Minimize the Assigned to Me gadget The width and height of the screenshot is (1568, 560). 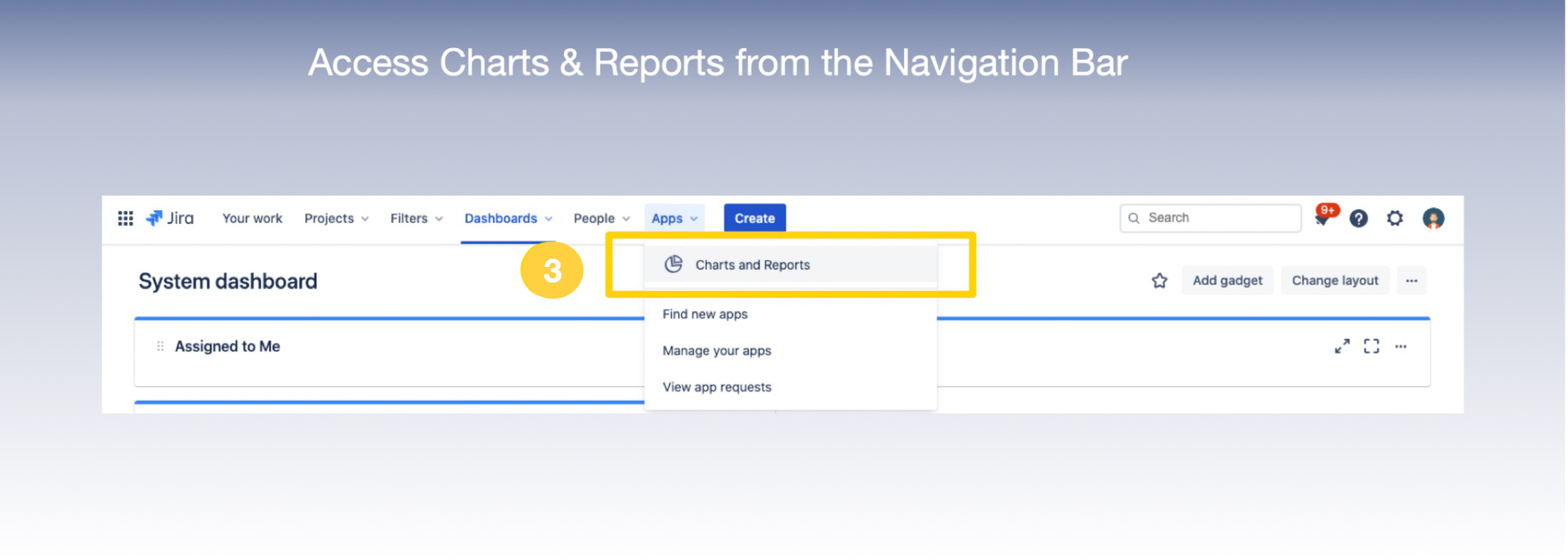pyautogui.click(x=1342, y=346)
